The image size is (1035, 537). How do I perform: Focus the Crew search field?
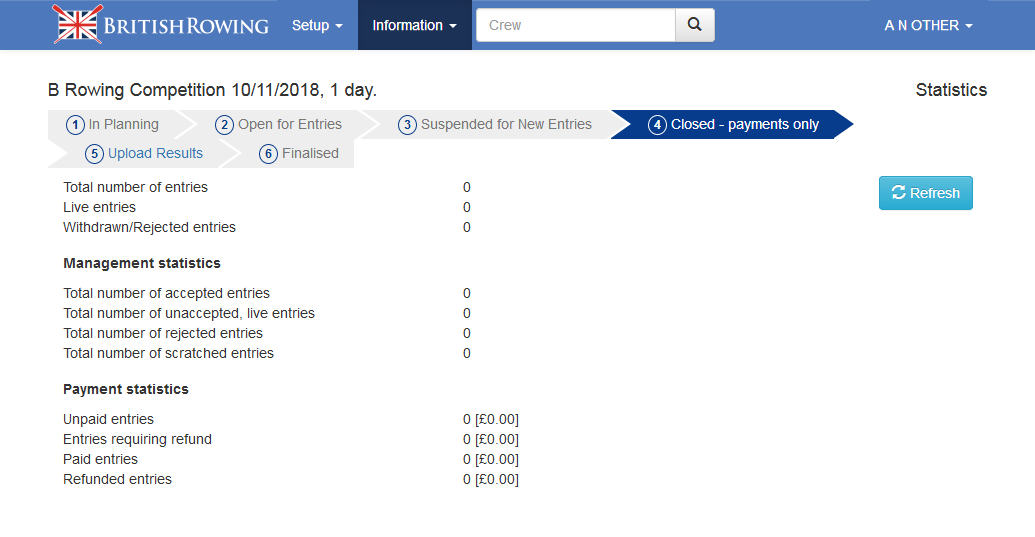[576, 25]
